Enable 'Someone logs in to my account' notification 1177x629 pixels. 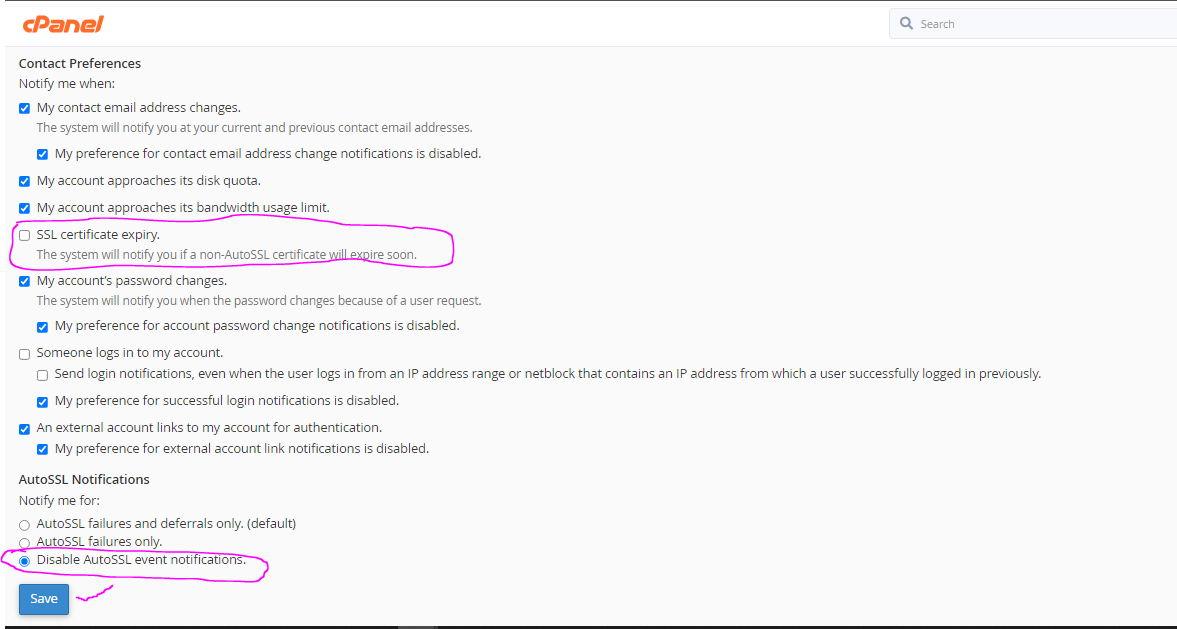click(x=24, y=353)
